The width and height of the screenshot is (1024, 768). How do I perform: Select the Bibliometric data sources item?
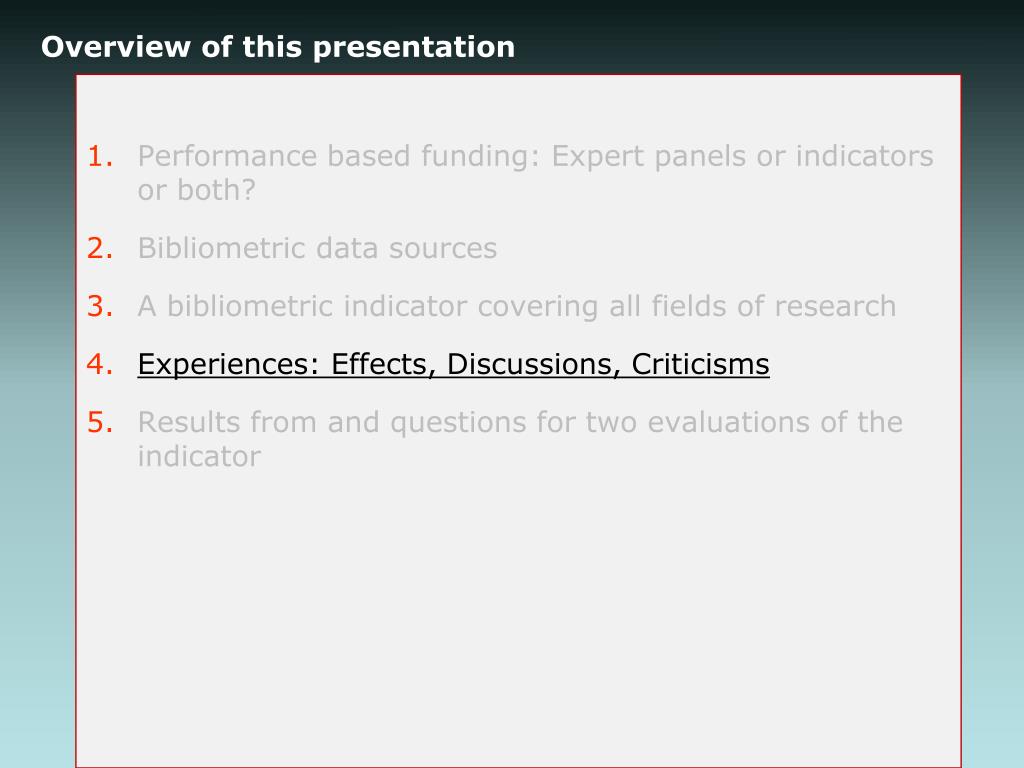[317, 248]
